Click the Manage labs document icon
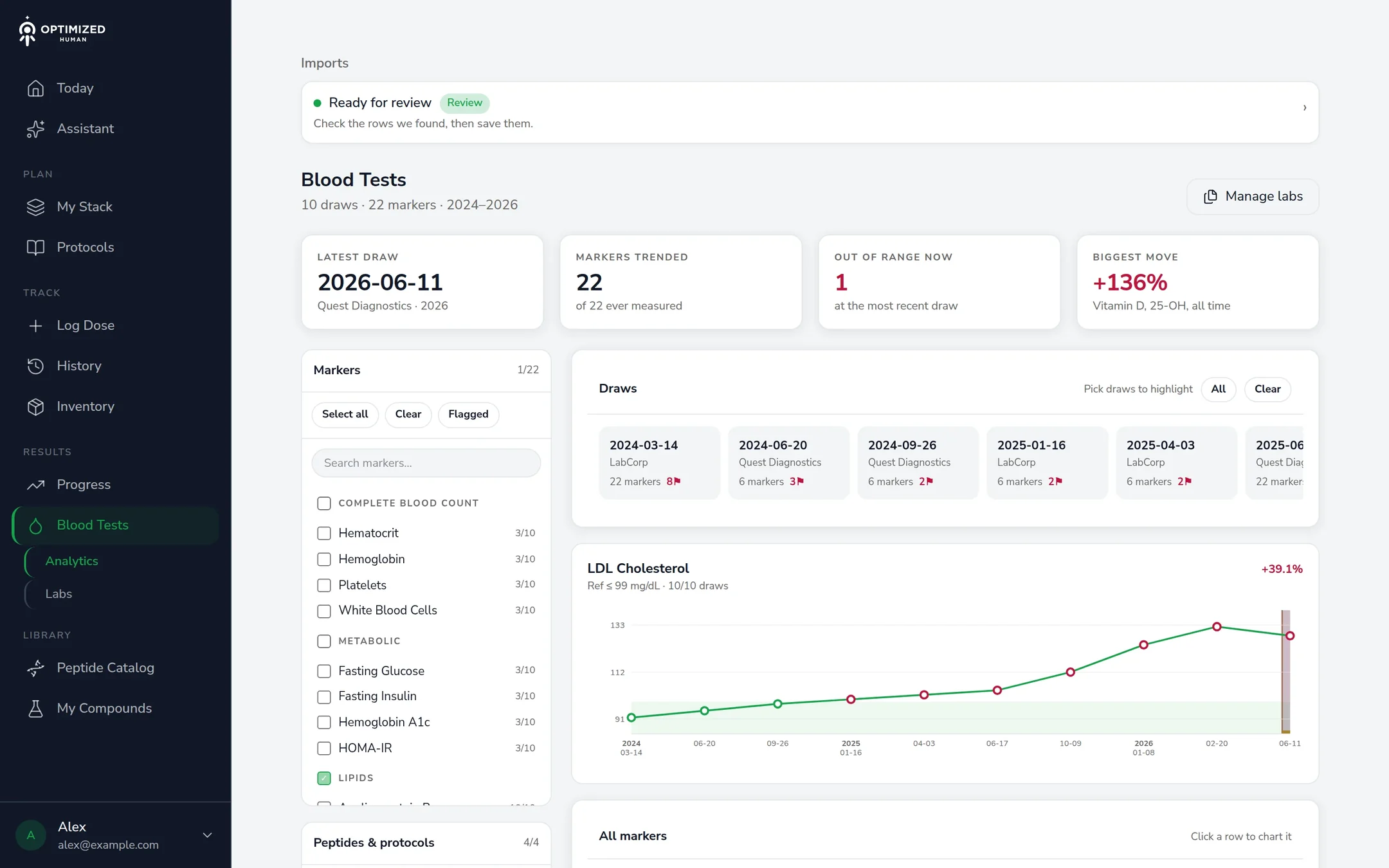 1210,197
